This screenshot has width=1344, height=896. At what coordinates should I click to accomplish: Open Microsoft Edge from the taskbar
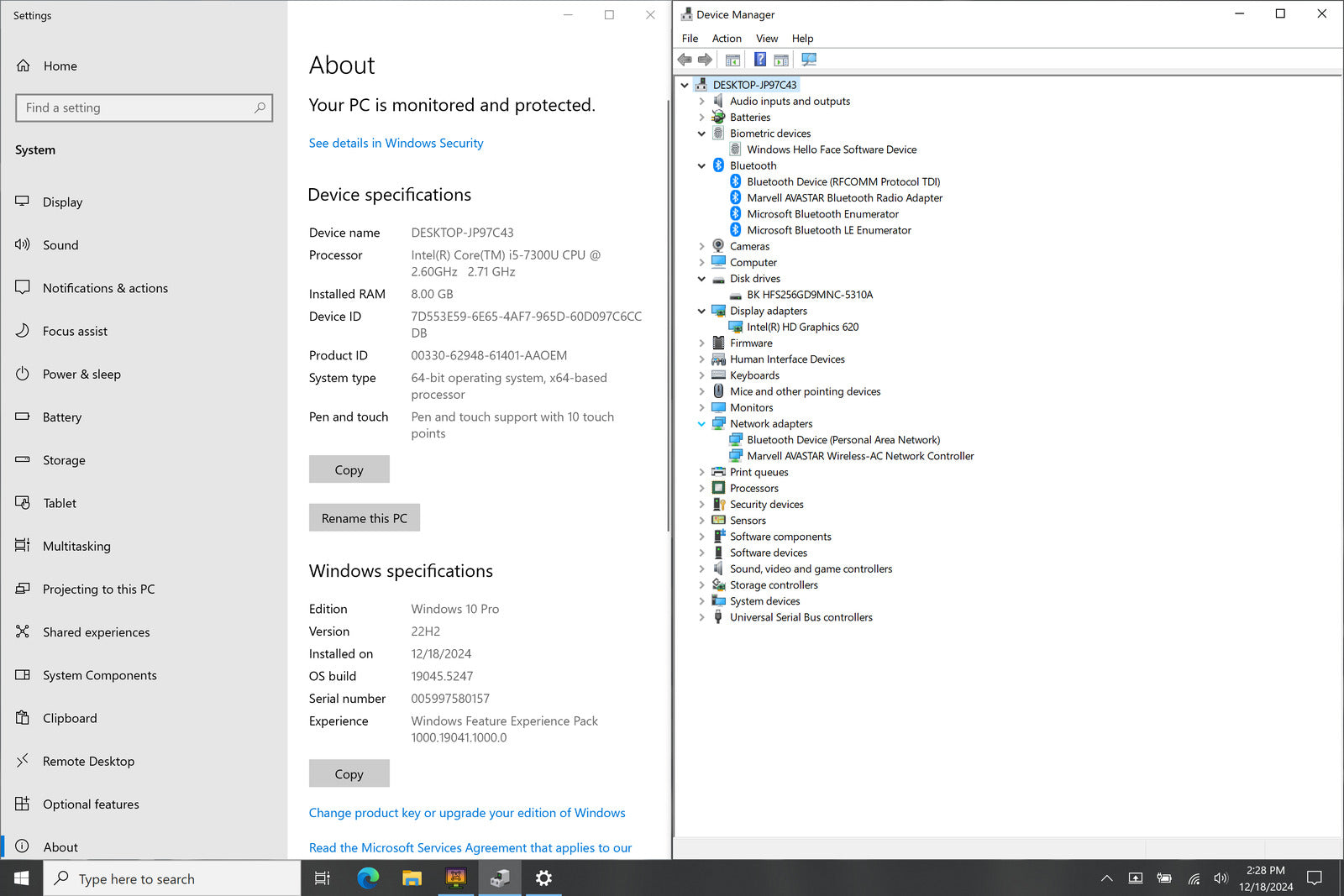[368, 878]
